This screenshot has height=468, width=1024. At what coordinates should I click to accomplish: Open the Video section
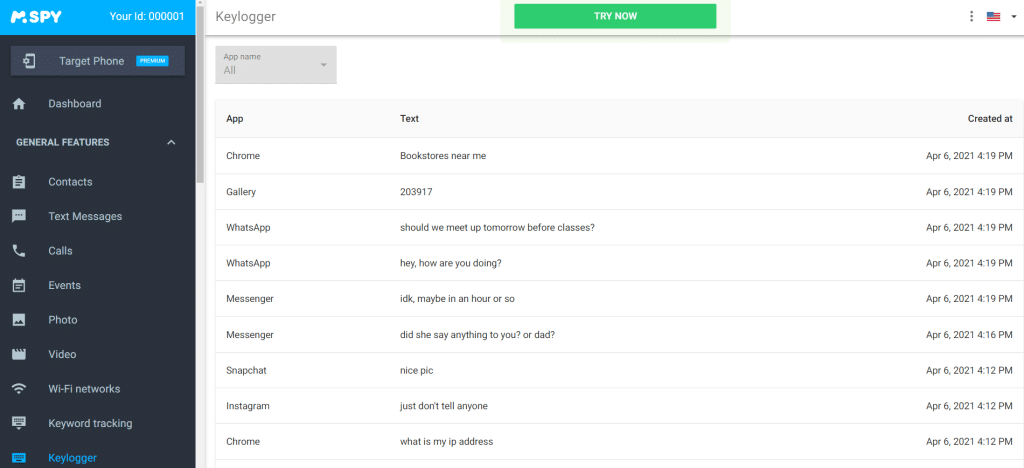[x=62, y=354]
